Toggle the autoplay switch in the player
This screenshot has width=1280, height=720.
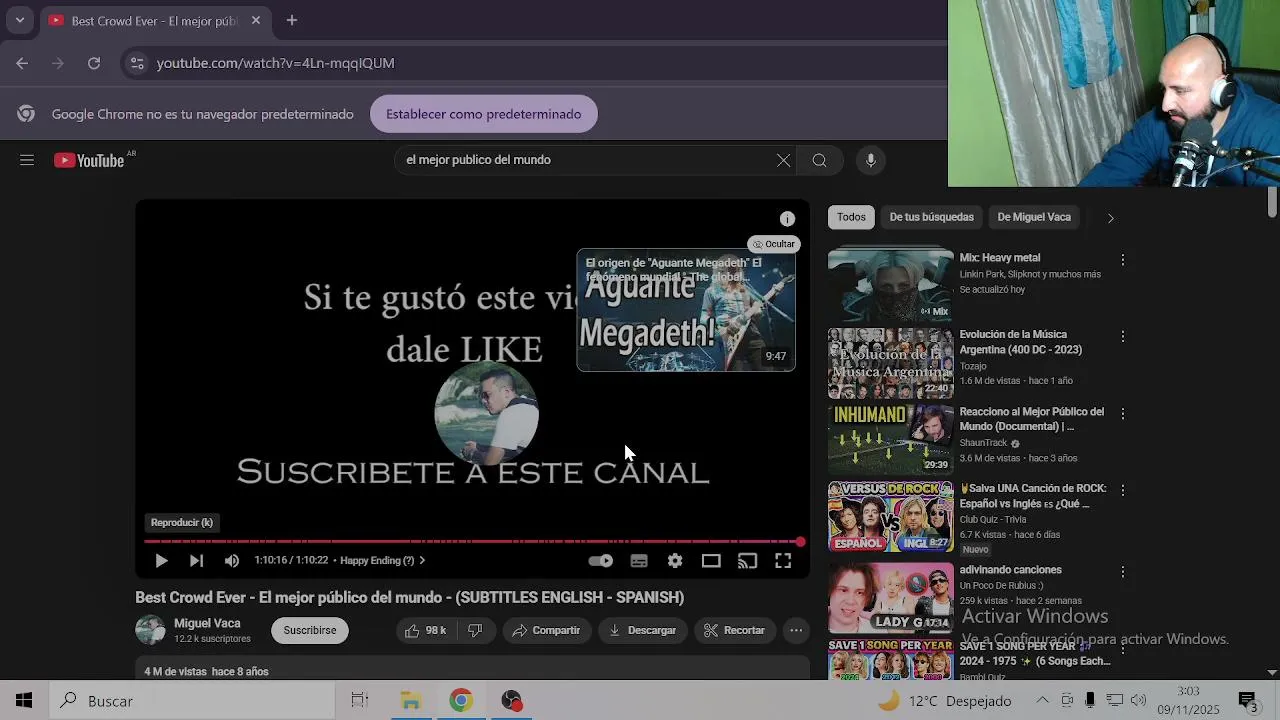tap(600, 561)
